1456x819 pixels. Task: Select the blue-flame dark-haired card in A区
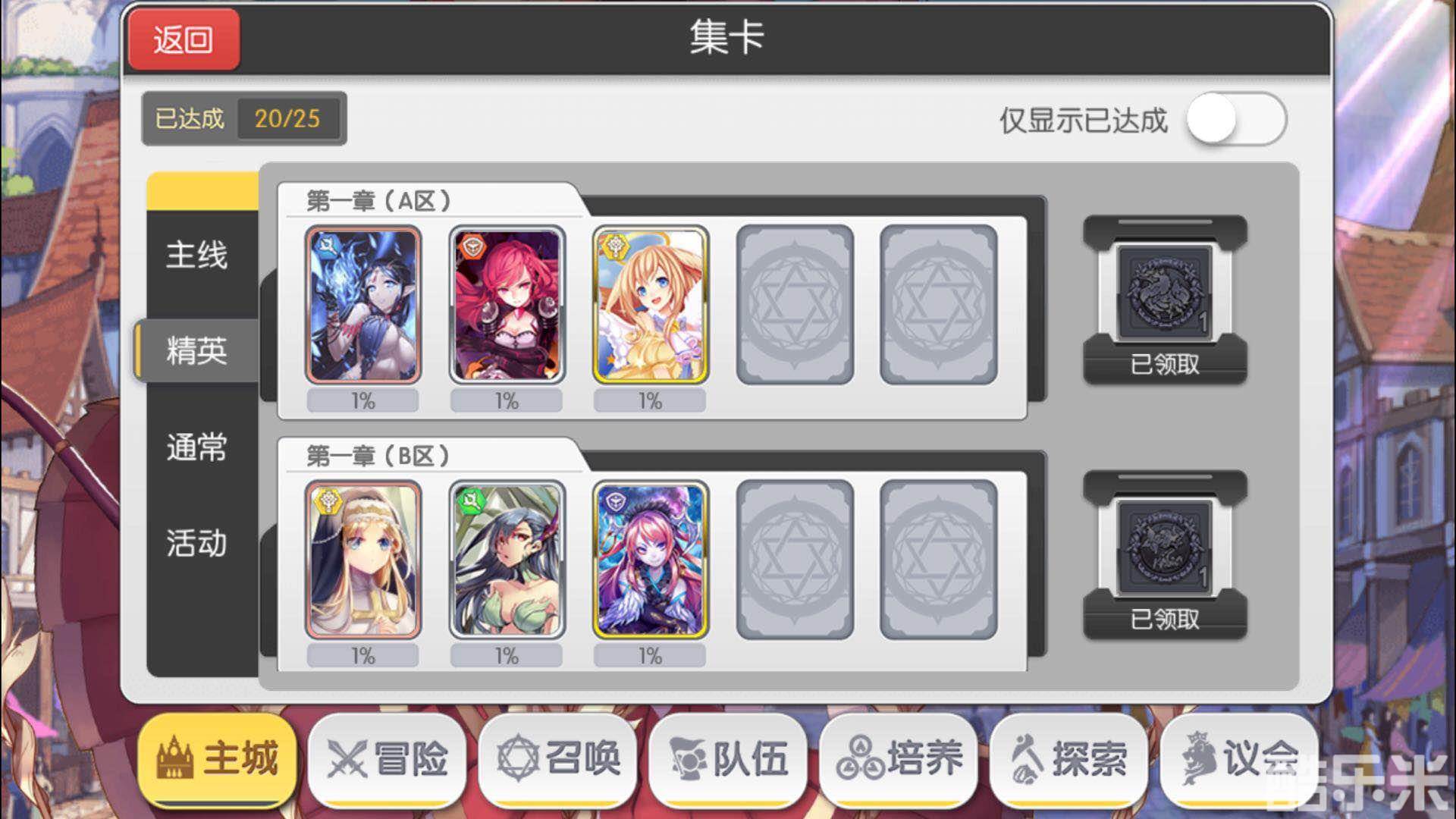pyautogui.click(x=363, y=305)
